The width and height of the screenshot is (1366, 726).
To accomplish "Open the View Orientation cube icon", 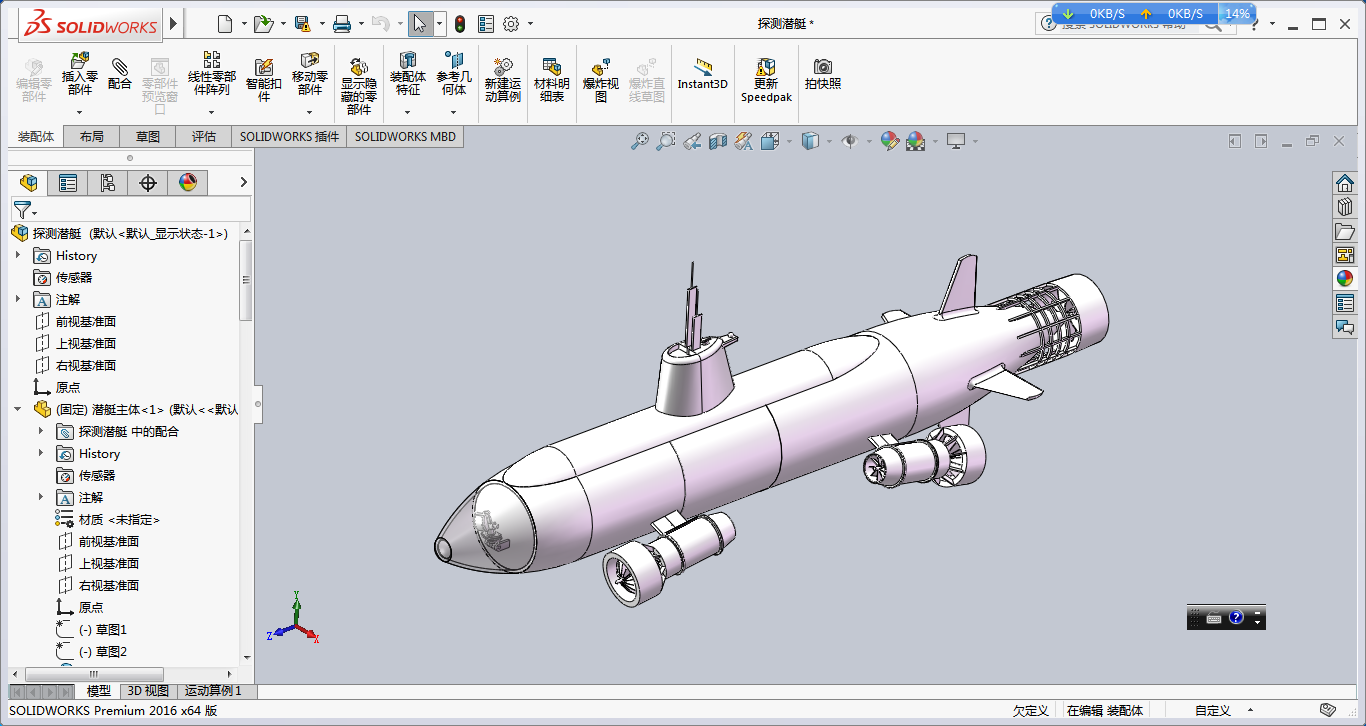I will [x=769, y=142].
